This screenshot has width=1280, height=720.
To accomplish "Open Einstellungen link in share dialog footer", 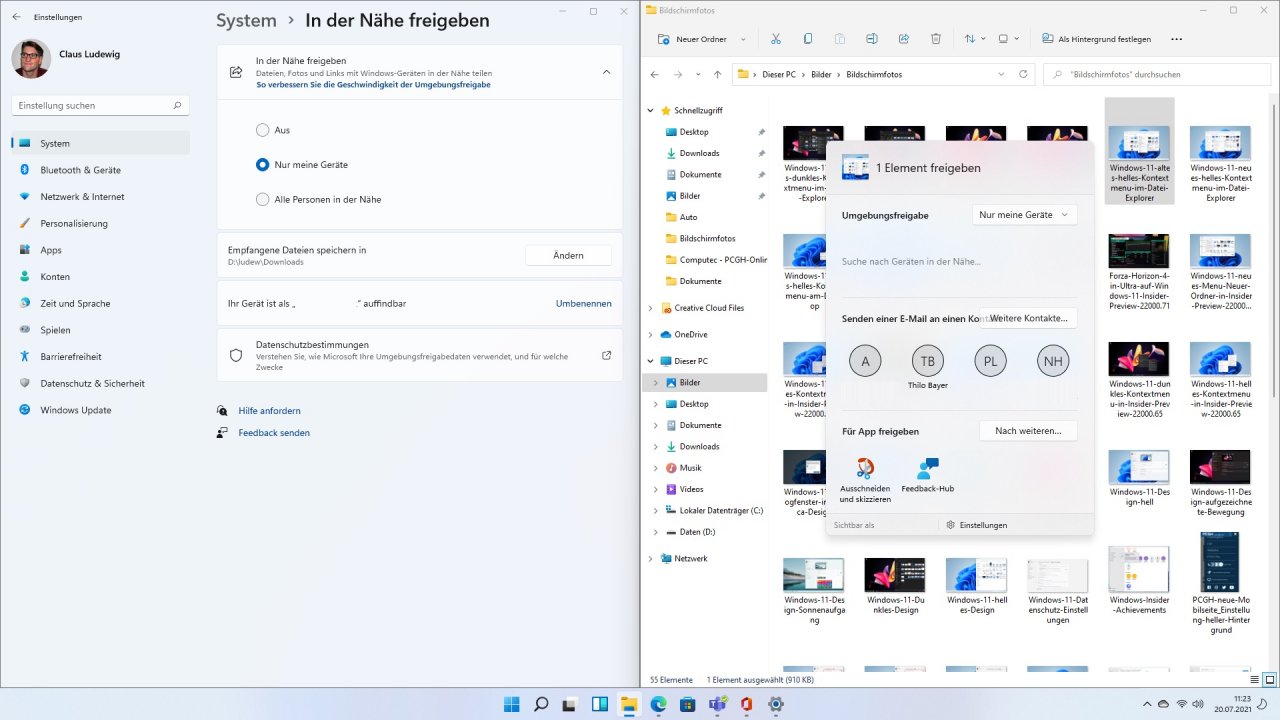I will 976,525.
